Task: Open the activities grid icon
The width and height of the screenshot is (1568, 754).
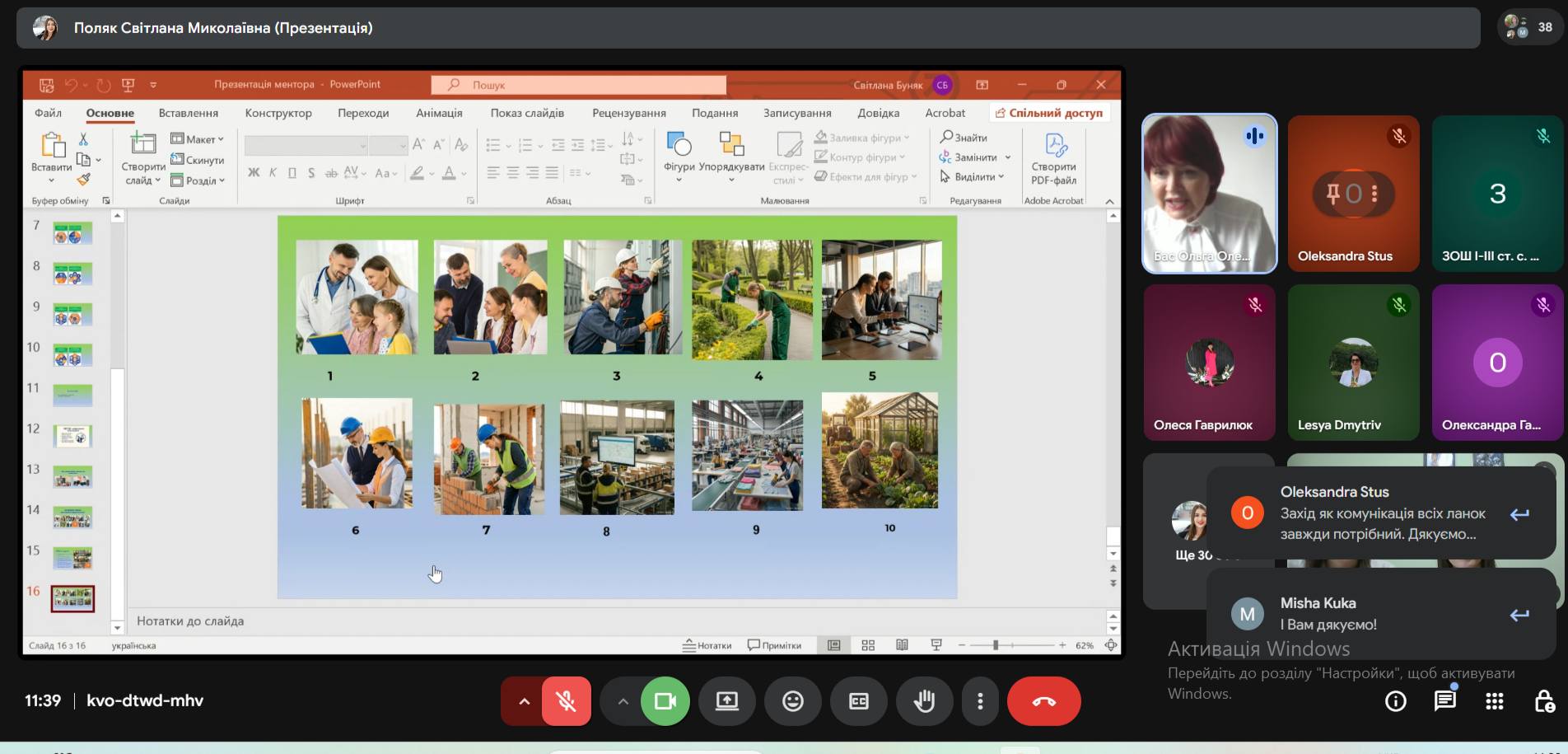Action: click(x=1494, y=701)
